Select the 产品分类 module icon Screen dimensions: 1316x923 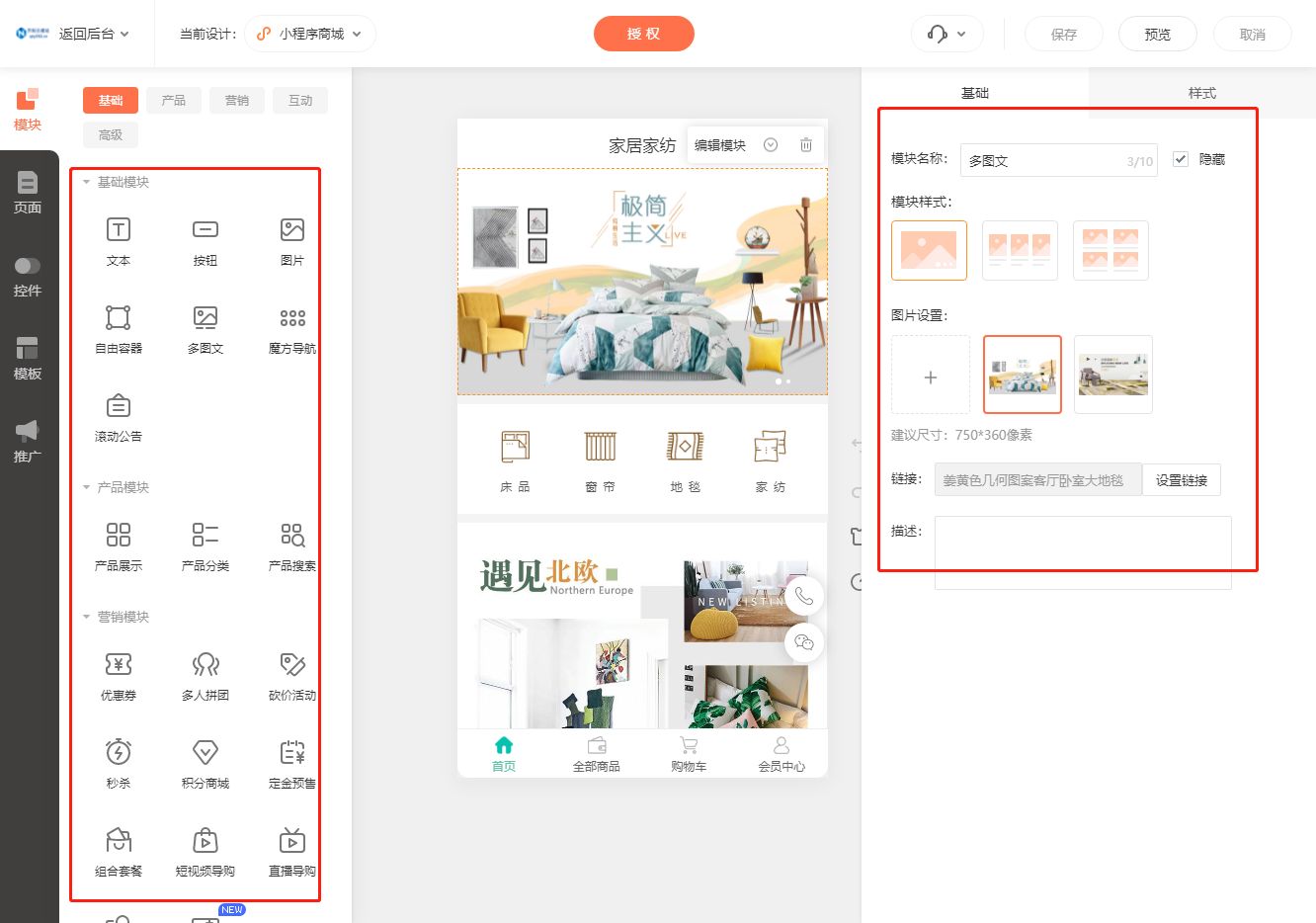point(205,546)
